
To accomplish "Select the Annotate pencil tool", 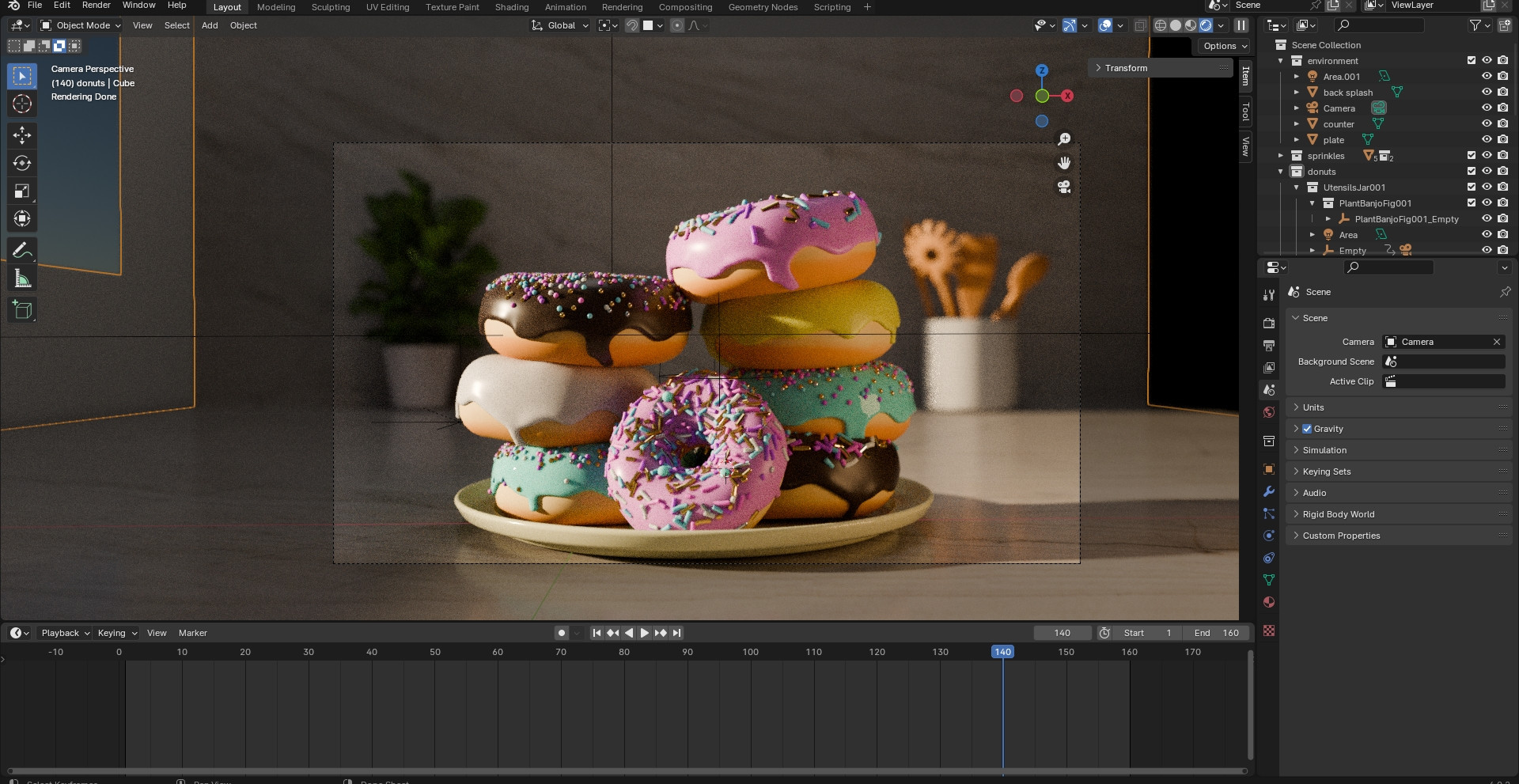I will (x=22, y=251).
